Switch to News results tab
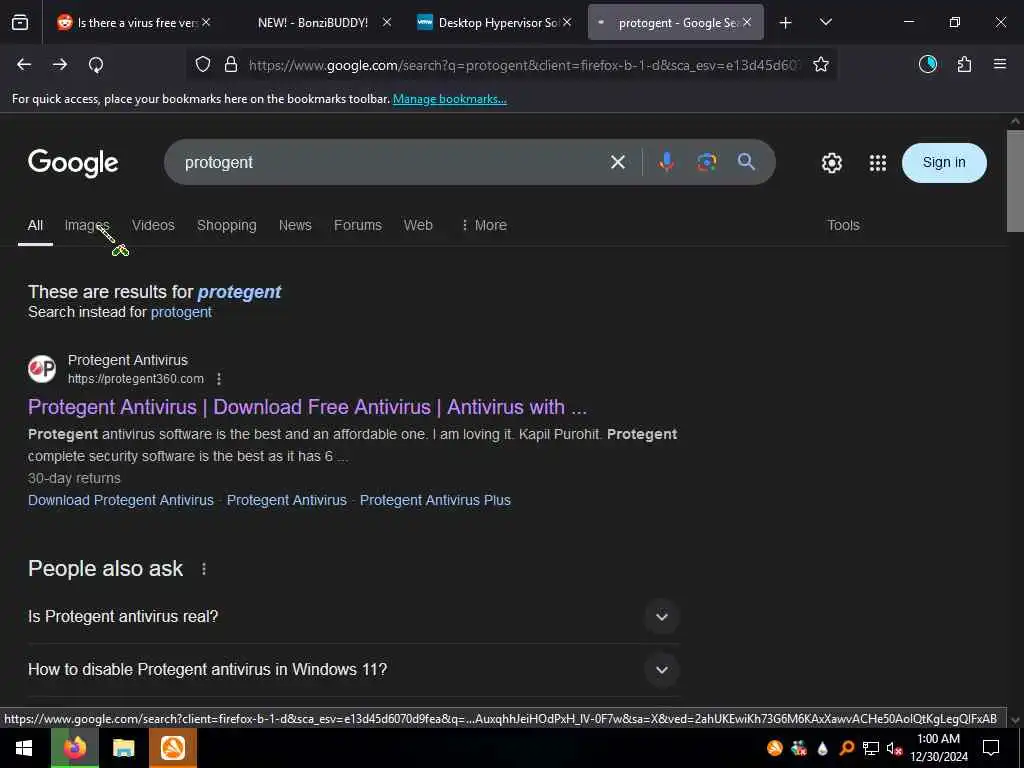The height and width of the screenshot is (768, 1024). pos(295,225)
